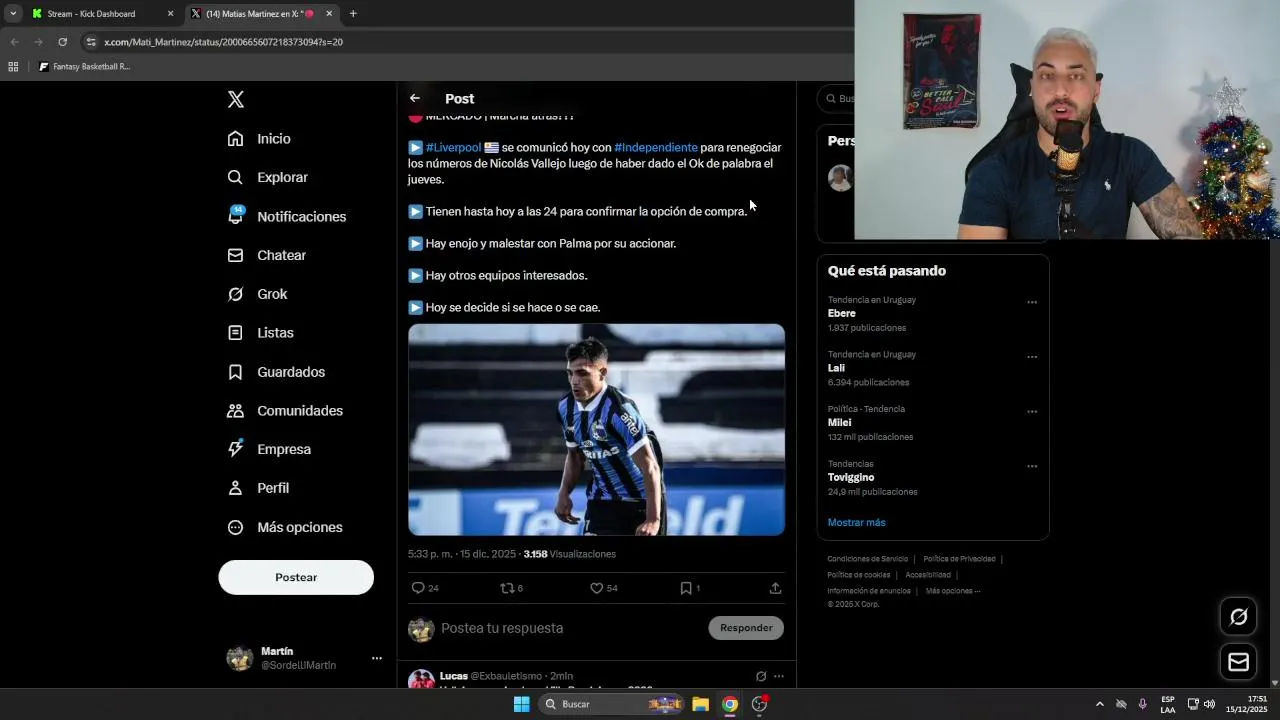Click the X search box

[836, 99]
